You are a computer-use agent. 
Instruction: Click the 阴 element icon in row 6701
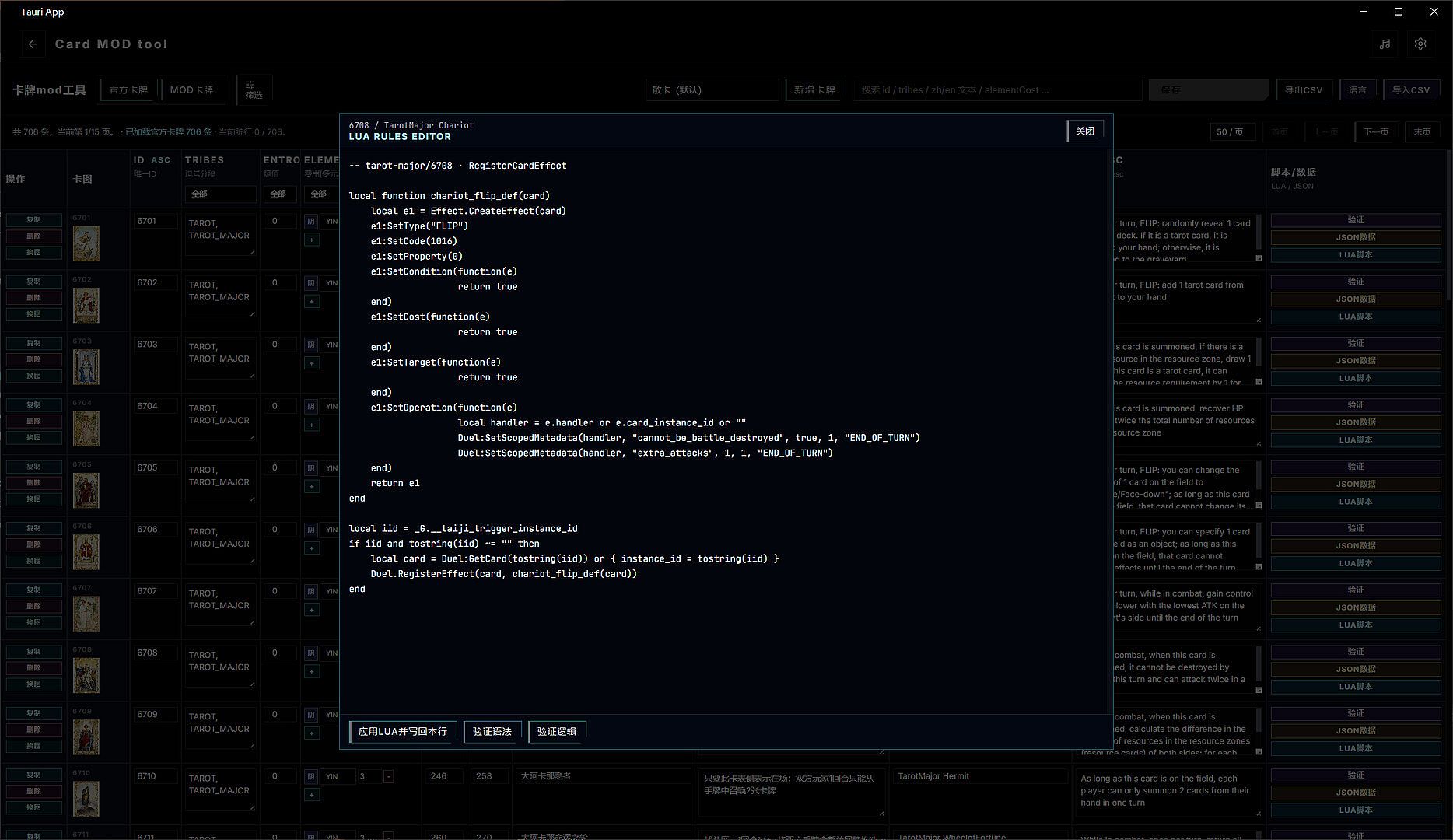point(311,222)
